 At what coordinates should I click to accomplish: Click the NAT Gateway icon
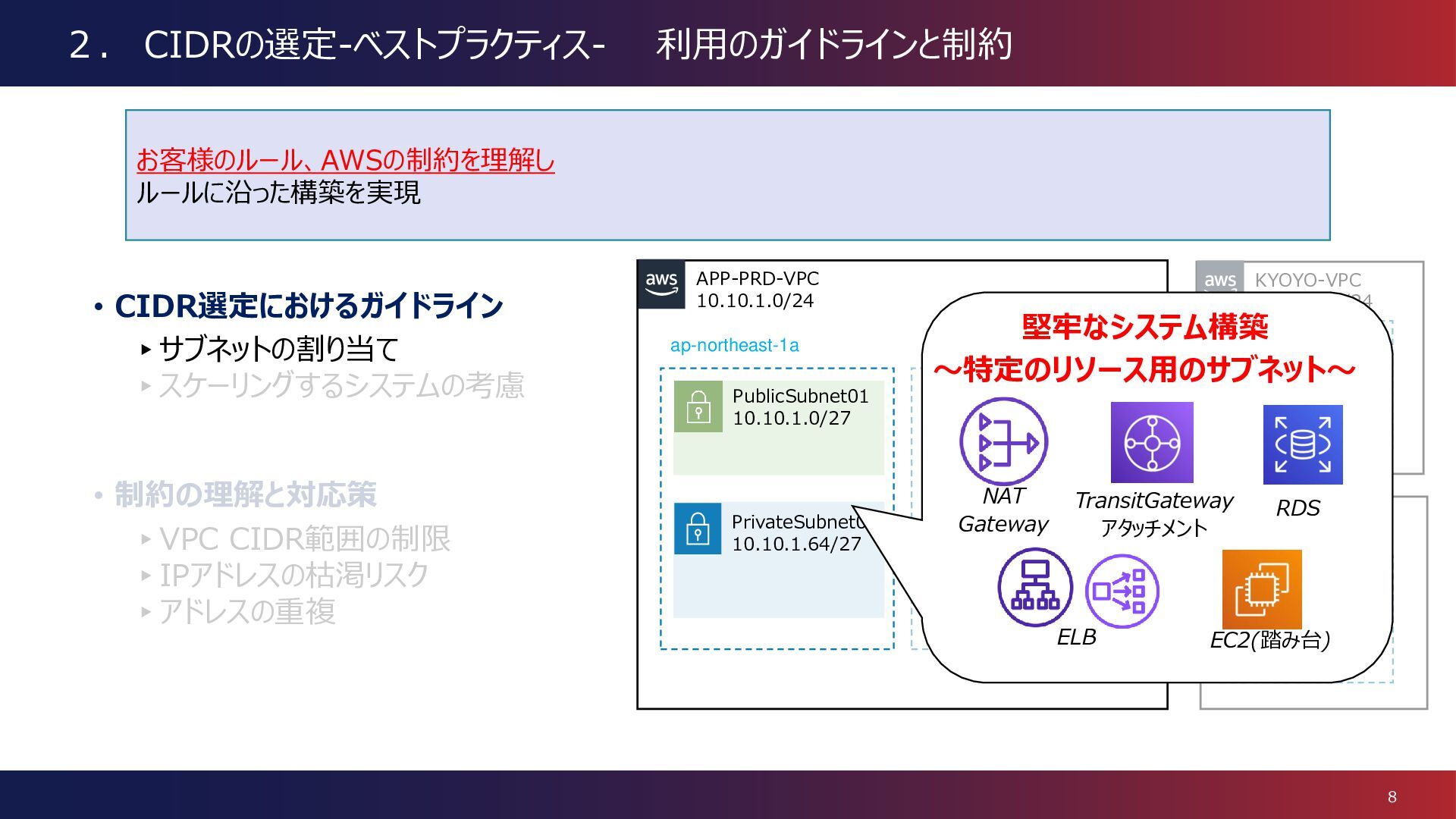(1003, 441)
